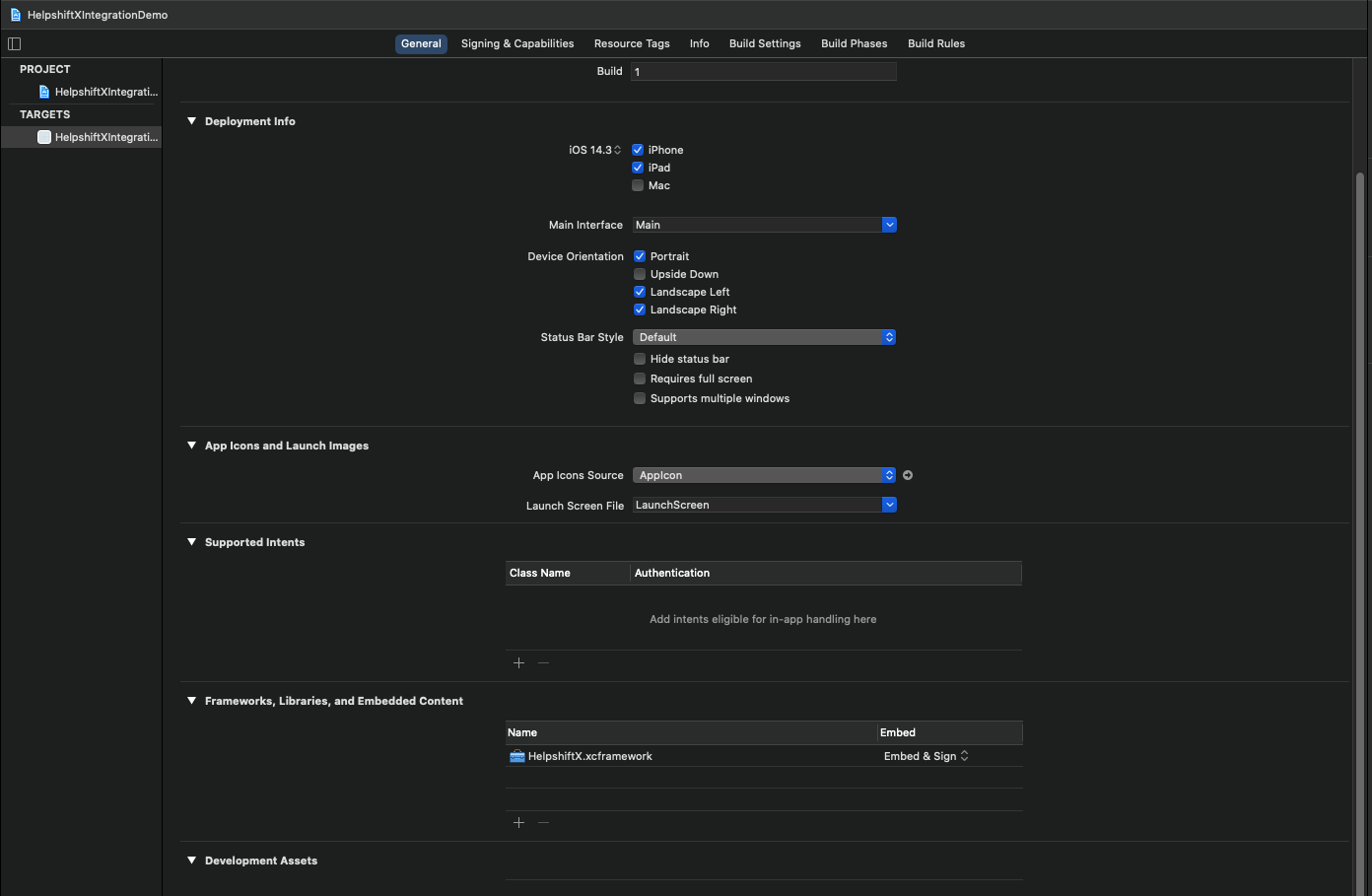The height and width of the screenshot is (896, 1372).
Task: Click the Build number input field
Action: [764, 71]
